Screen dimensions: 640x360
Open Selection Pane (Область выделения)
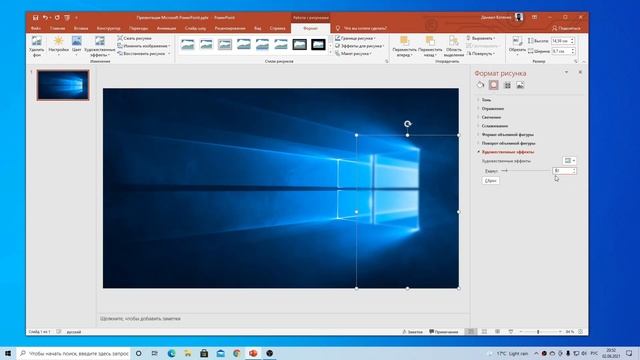pyautogui.click(x=453, y=46)
